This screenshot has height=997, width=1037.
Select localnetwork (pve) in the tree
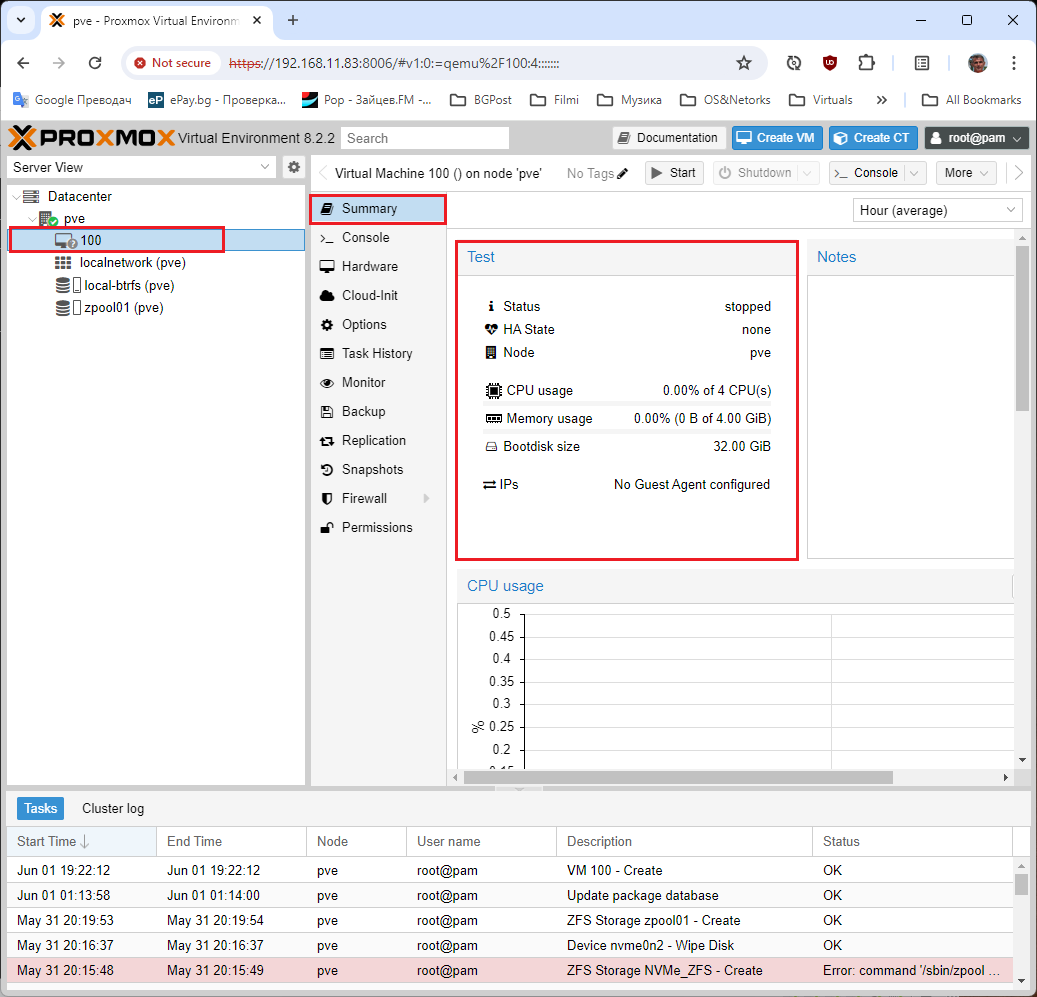132,262
